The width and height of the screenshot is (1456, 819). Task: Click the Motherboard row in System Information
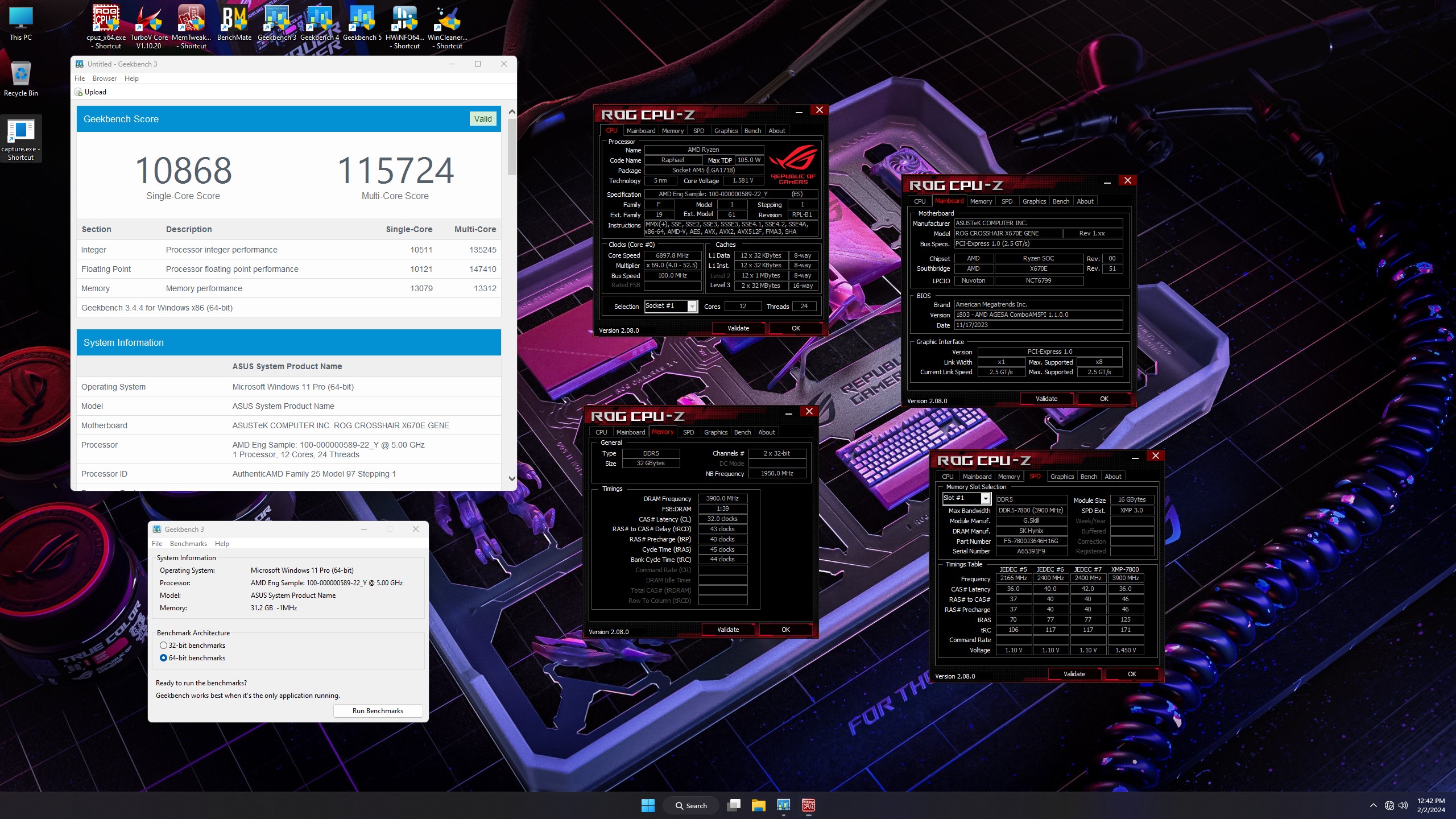coord(289,425)
